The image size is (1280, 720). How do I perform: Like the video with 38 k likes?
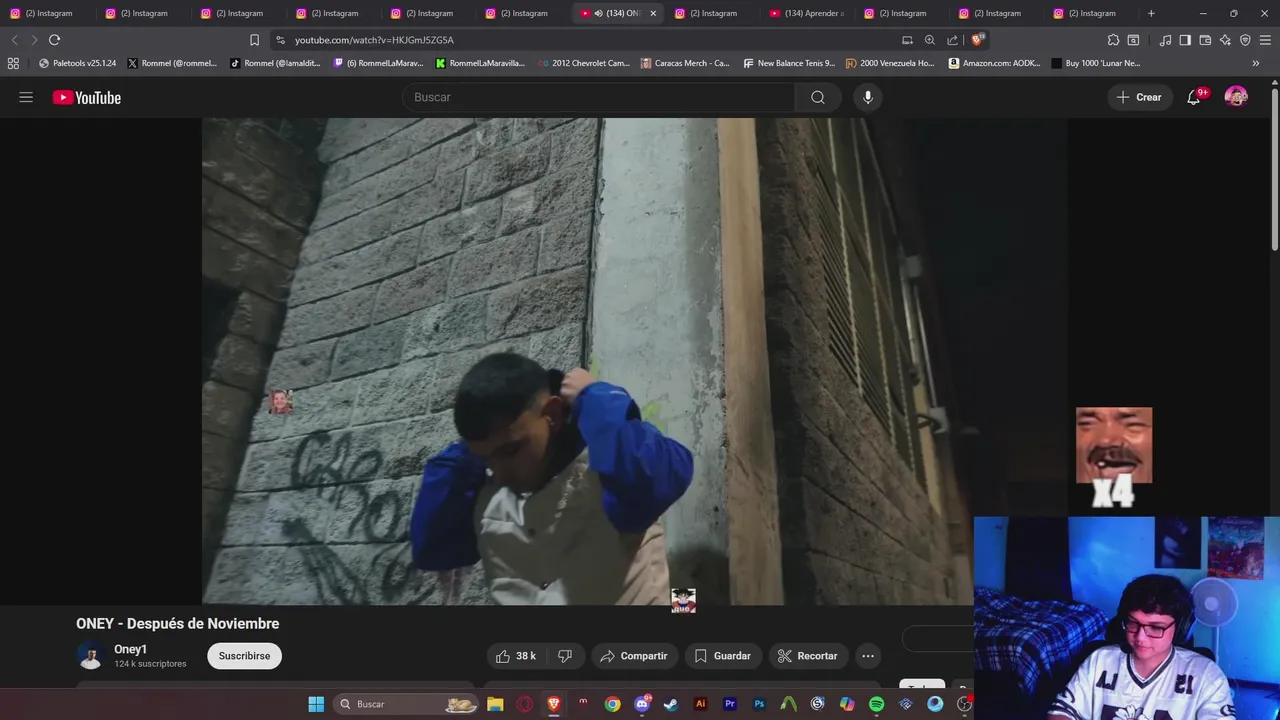coord(516,656)
